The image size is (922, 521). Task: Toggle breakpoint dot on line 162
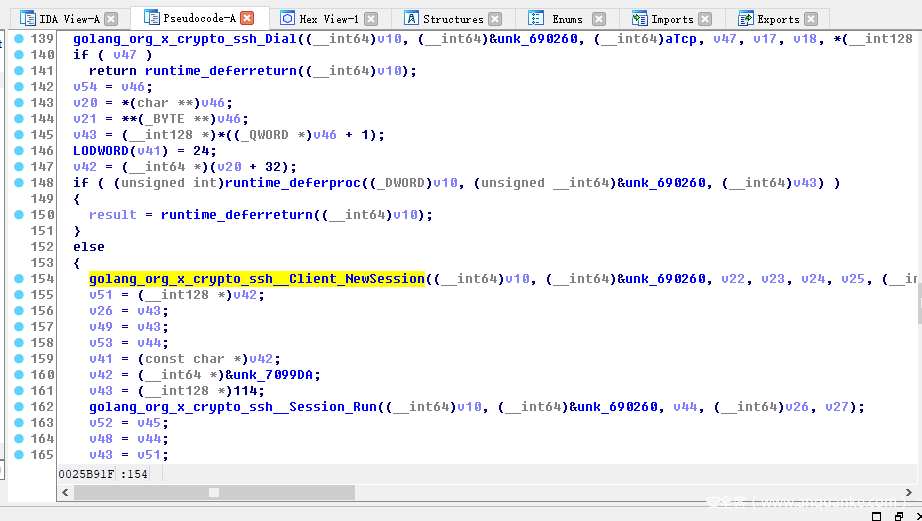pyautogui.click(x=19, y=407)
